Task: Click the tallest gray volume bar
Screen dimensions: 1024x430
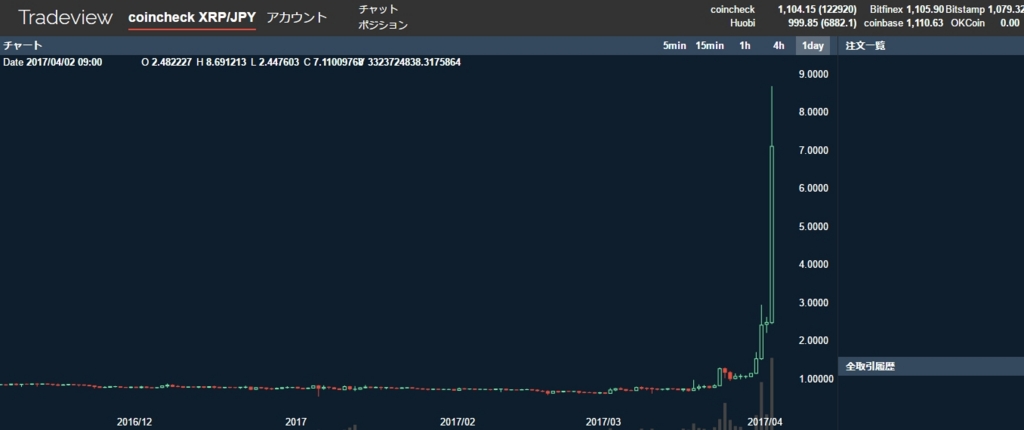Action: tap(772, 393)
